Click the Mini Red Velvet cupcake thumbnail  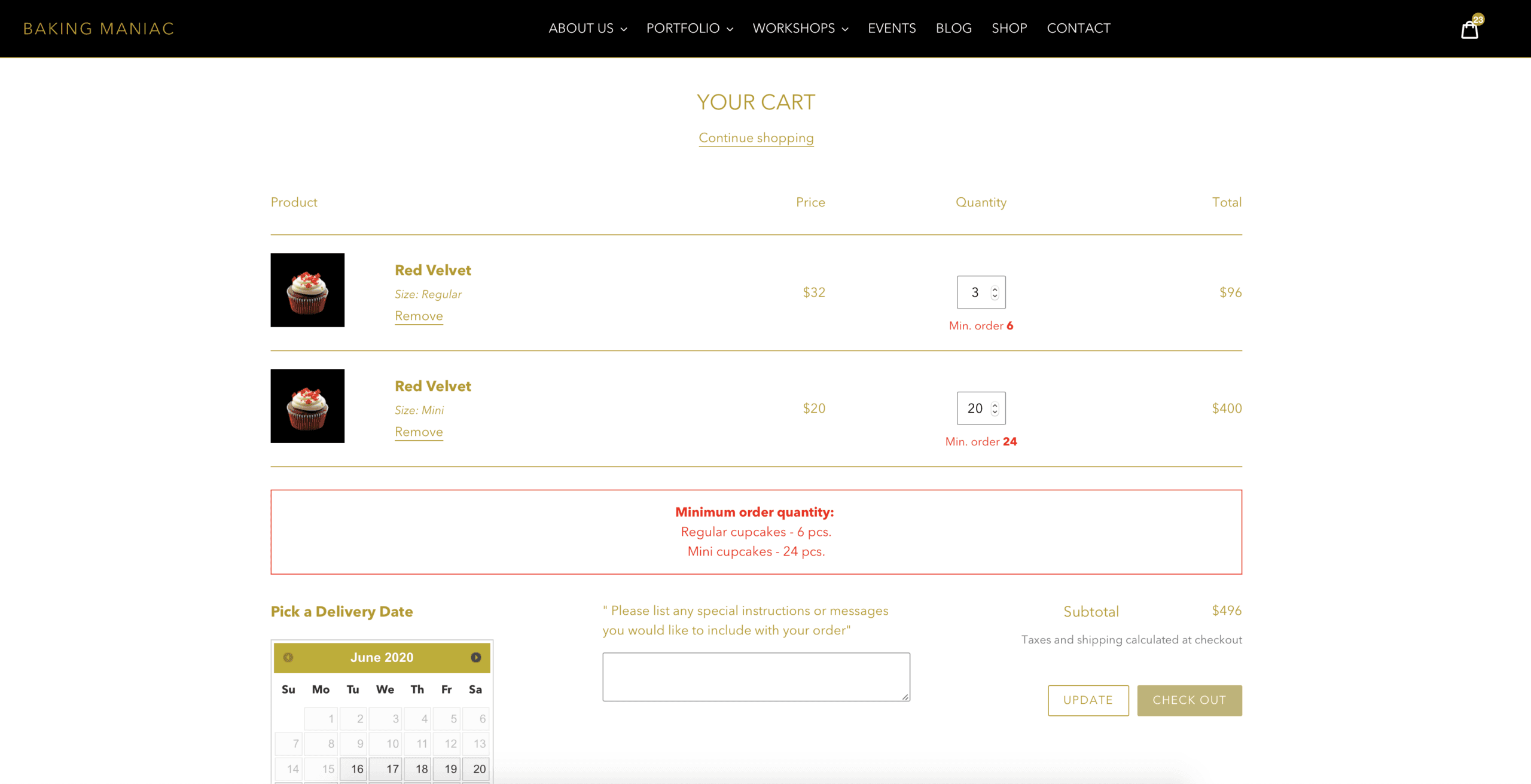point(307,406)
